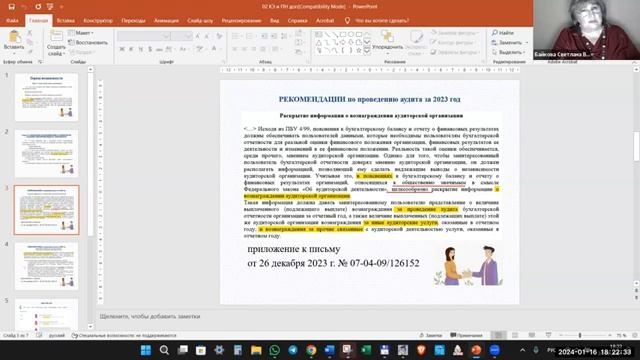Click the Cut scissors icon
Viewport: 640px width, 360px height.
tap(30, 33)
